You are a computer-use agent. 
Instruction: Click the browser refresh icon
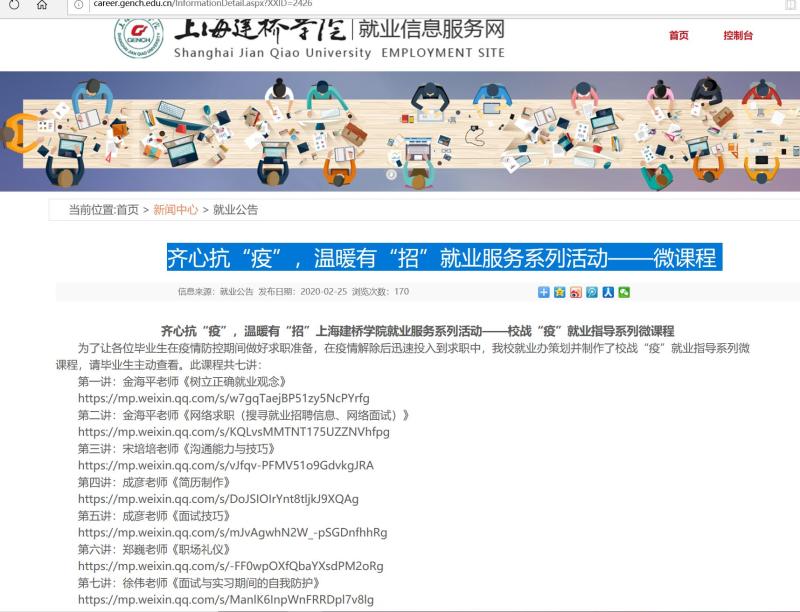coord(14,5)
